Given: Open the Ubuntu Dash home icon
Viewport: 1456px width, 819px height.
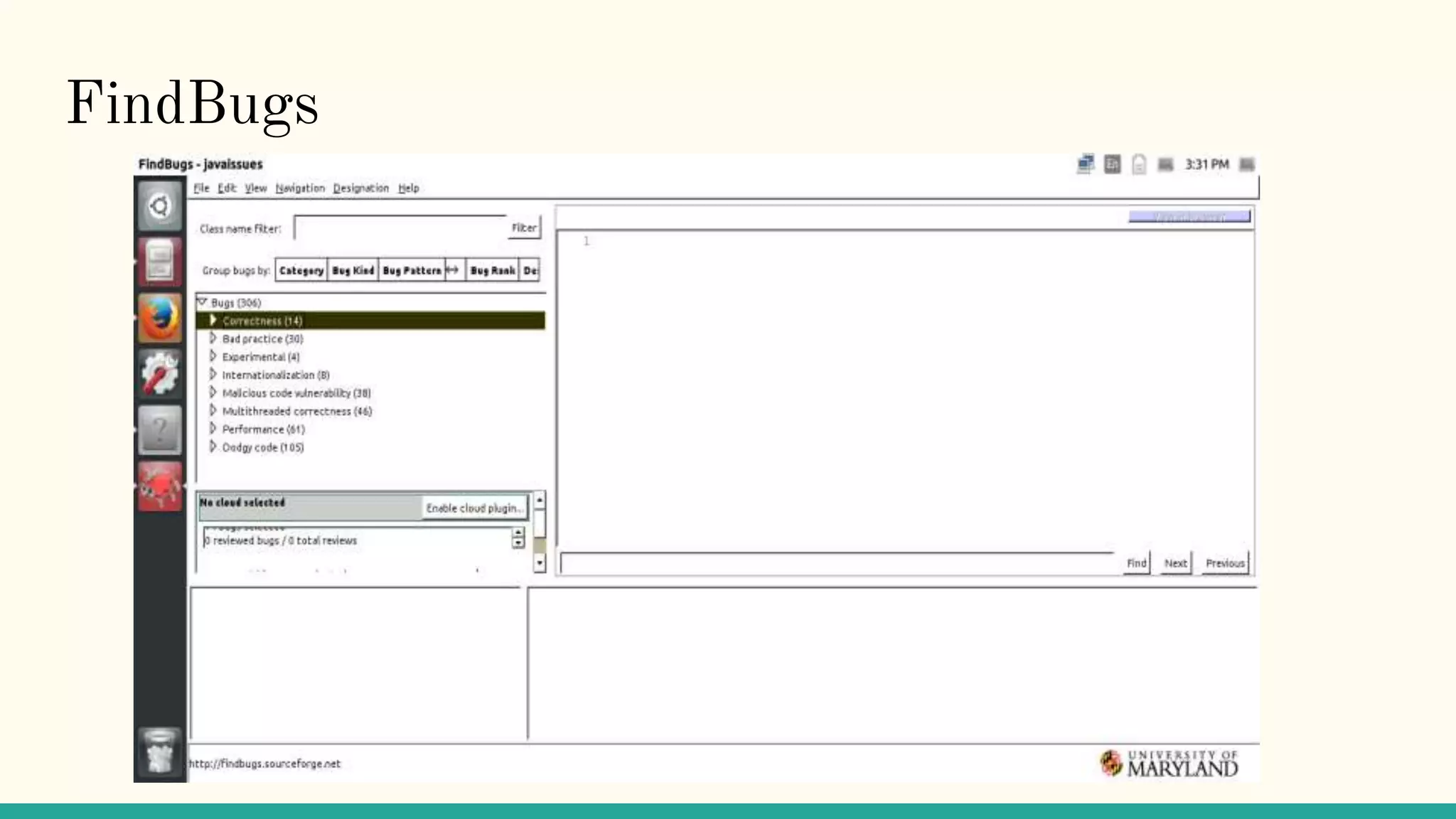Looking at the screenshot, I should (x=160, y=206).
